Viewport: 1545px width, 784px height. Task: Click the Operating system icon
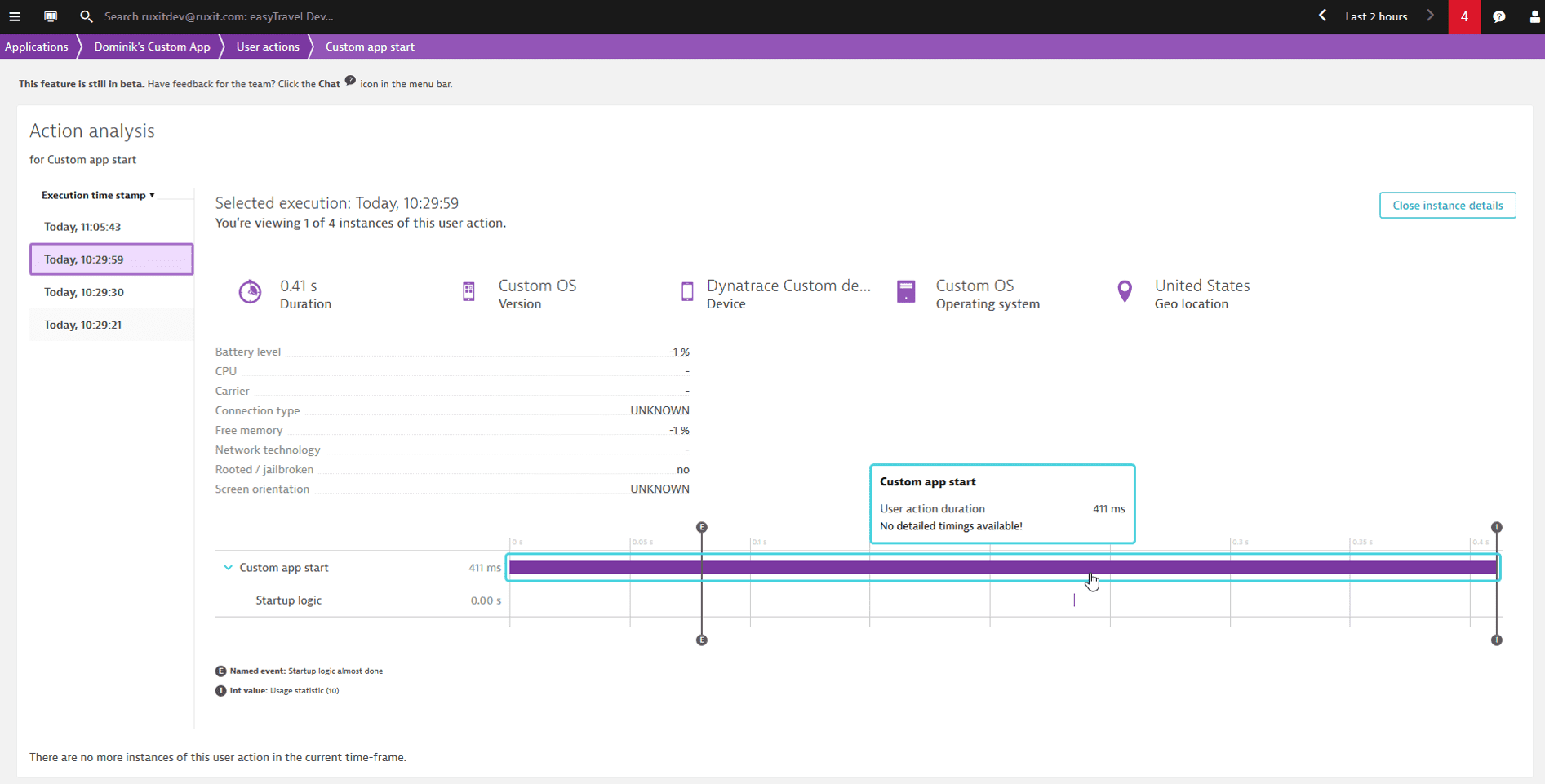pos(906,291)
